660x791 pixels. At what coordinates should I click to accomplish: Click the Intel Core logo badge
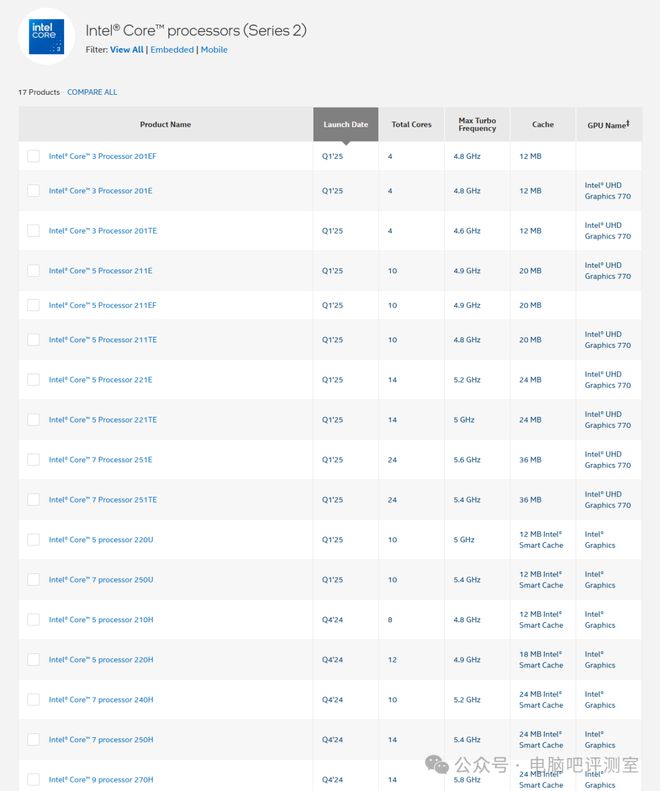click(x=46, y=36)
